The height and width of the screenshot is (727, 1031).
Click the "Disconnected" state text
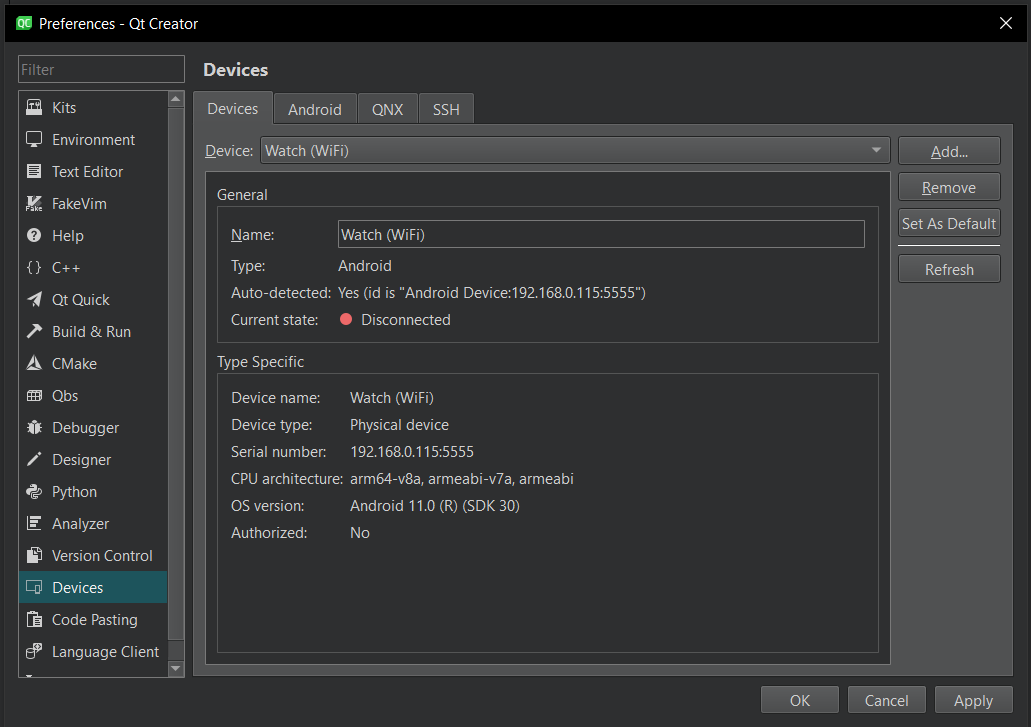click(406, 319)
